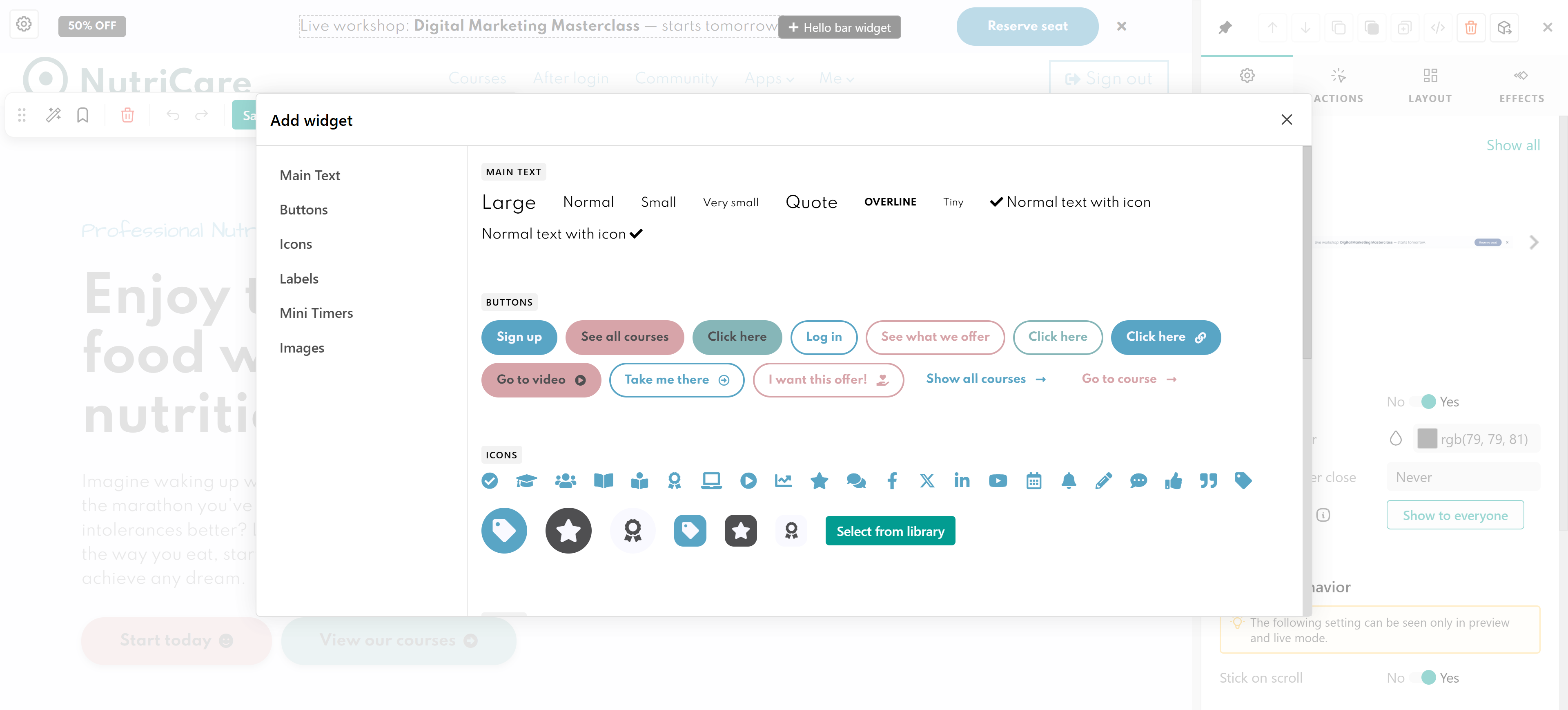Click the magic wand tool in page toolbar

pos(53,114)
